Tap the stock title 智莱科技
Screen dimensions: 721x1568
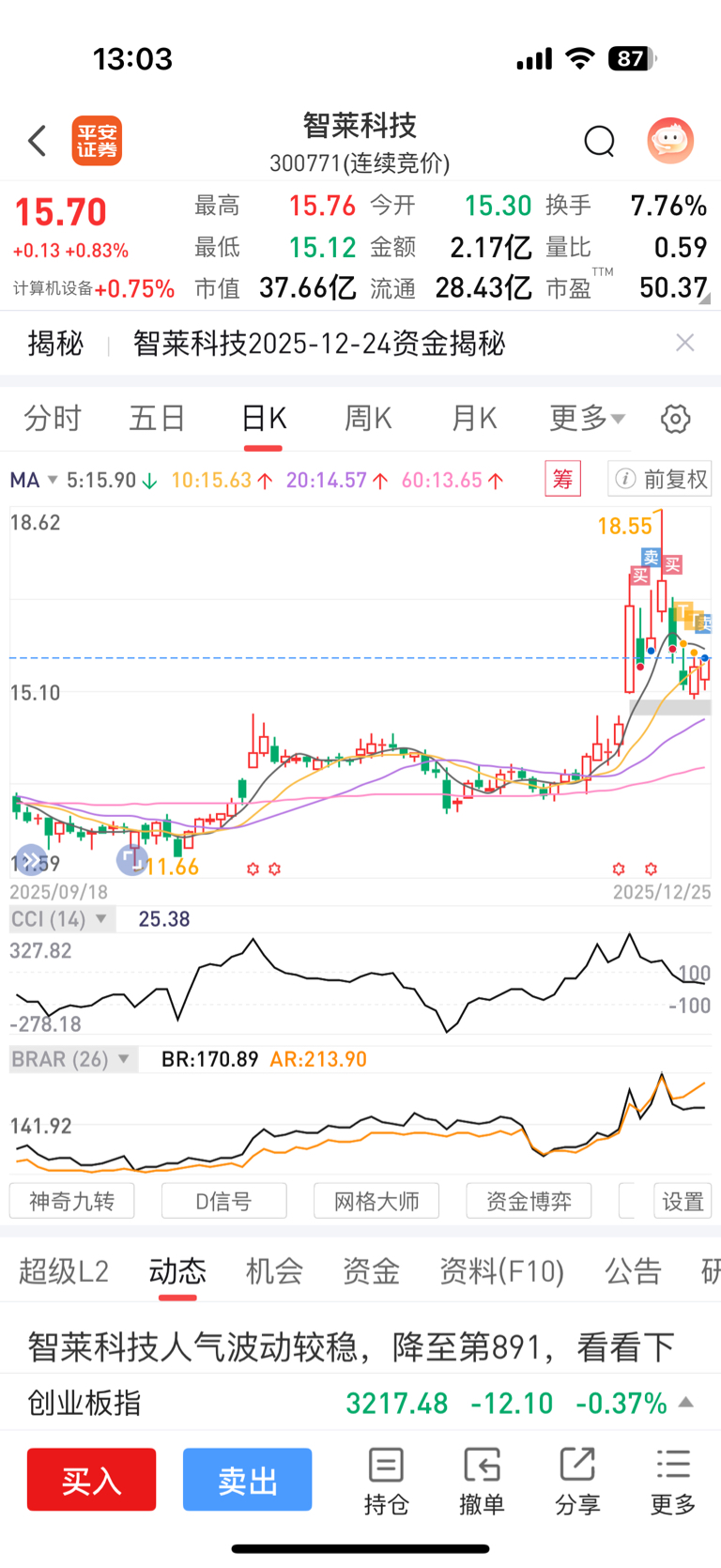click(360, 125)
